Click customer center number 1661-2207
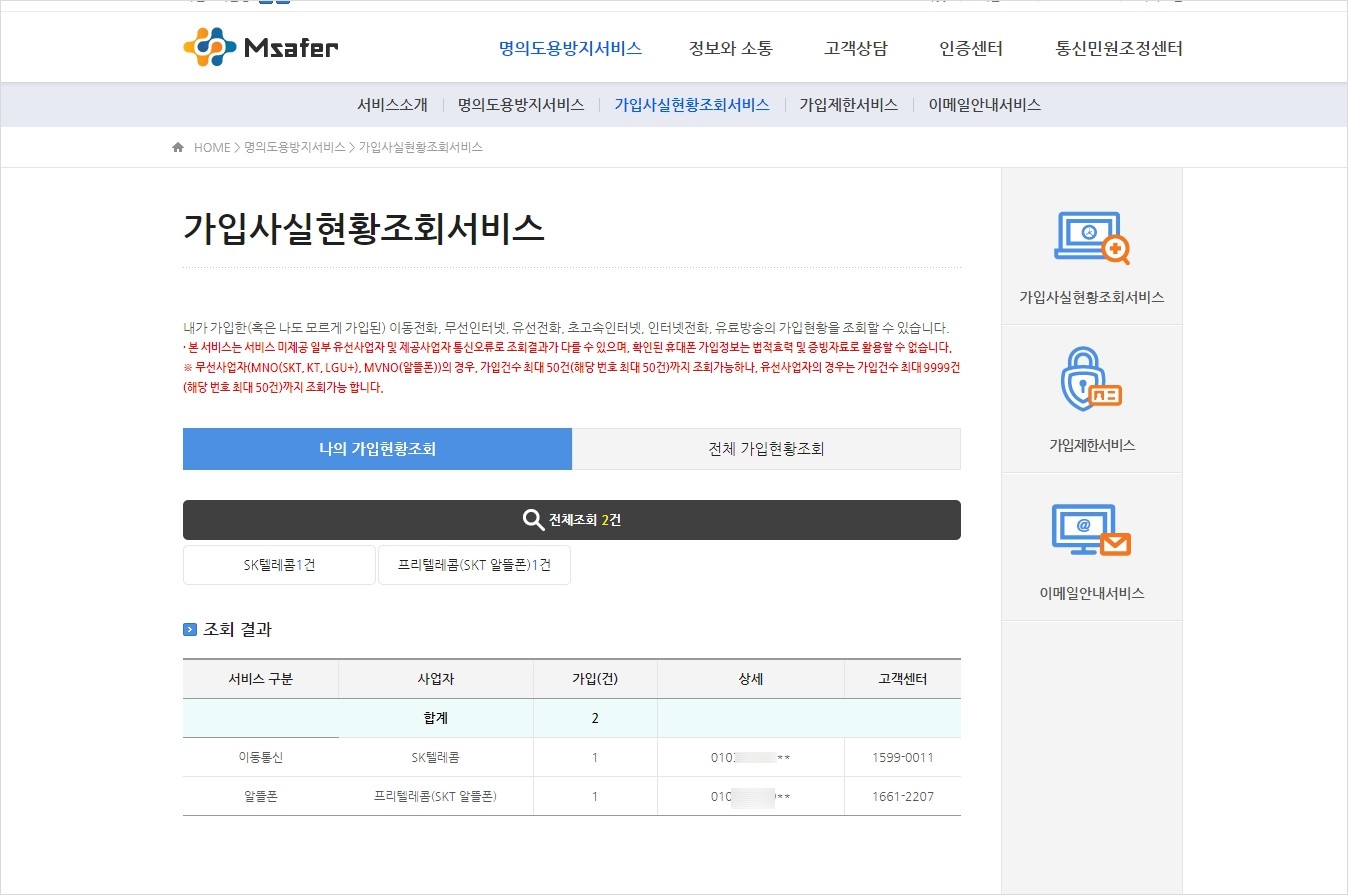1348x895 pixels. [x=903, y=796]
